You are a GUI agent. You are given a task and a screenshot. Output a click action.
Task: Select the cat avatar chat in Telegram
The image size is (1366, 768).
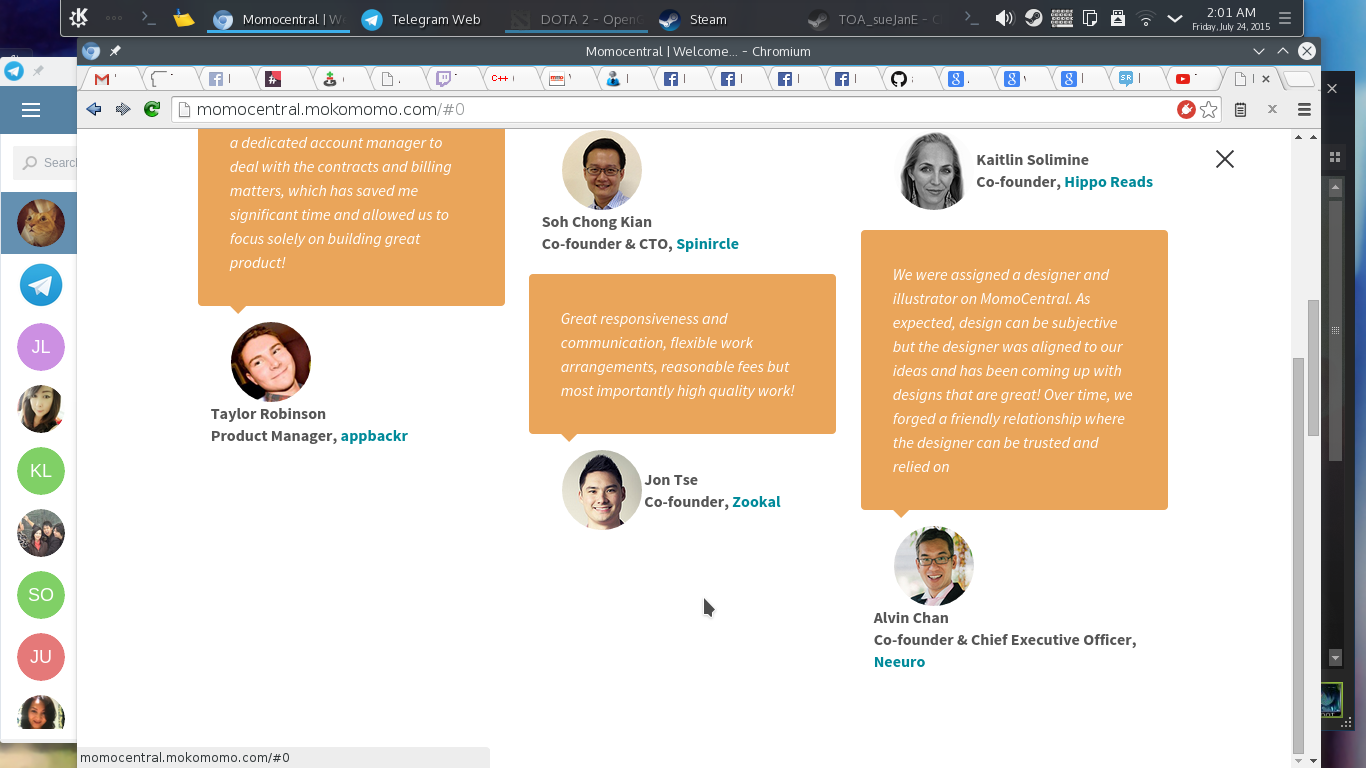(x=41, y=223)
